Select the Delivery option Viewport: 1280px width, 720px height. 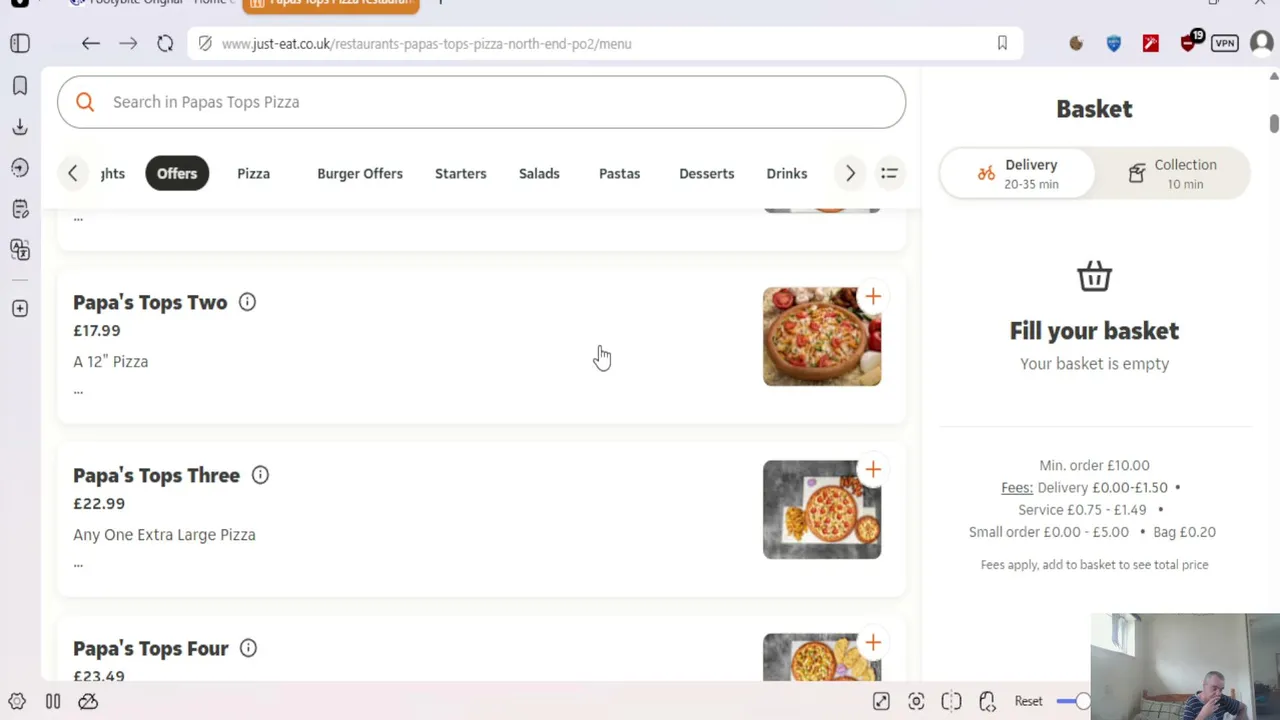[1017, 174]
